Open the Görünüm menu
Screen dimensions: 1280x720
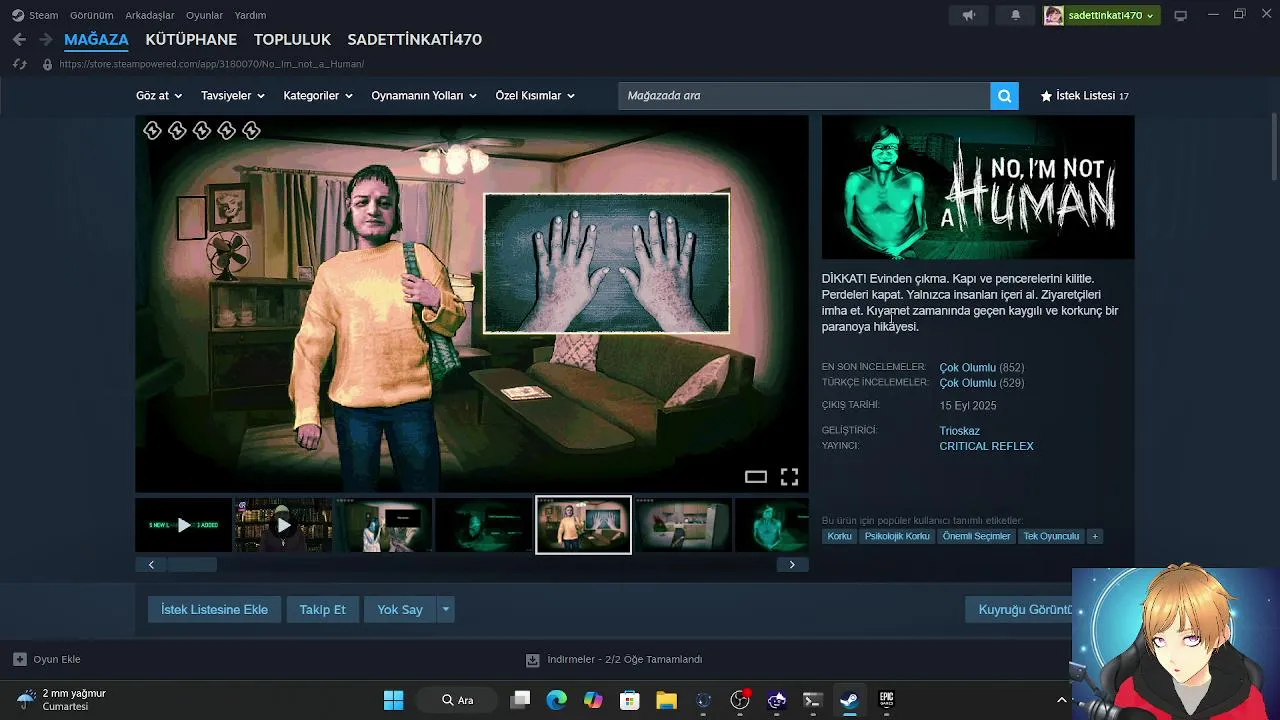pos(91,15)
